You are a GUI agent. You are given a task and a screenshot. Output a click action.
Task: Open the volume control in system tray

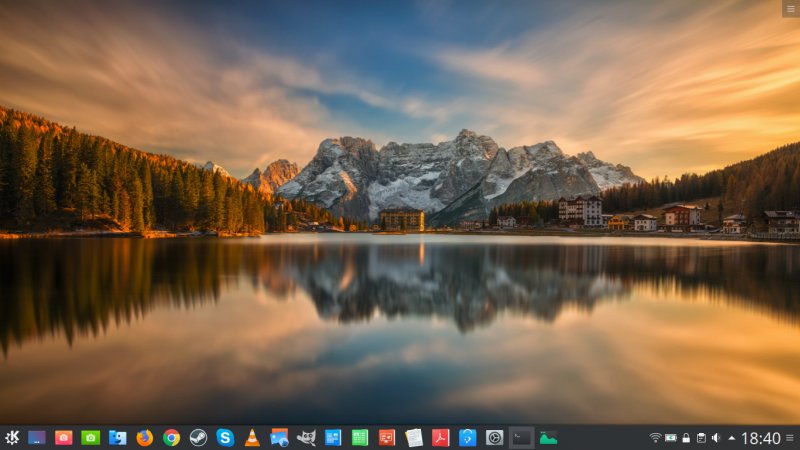[716, 438]
